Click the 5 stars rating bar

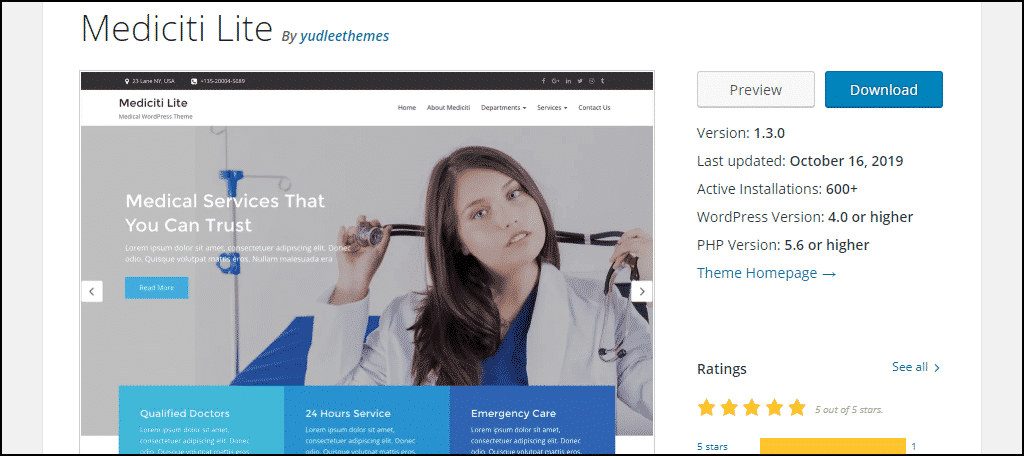tap(833, 447)
